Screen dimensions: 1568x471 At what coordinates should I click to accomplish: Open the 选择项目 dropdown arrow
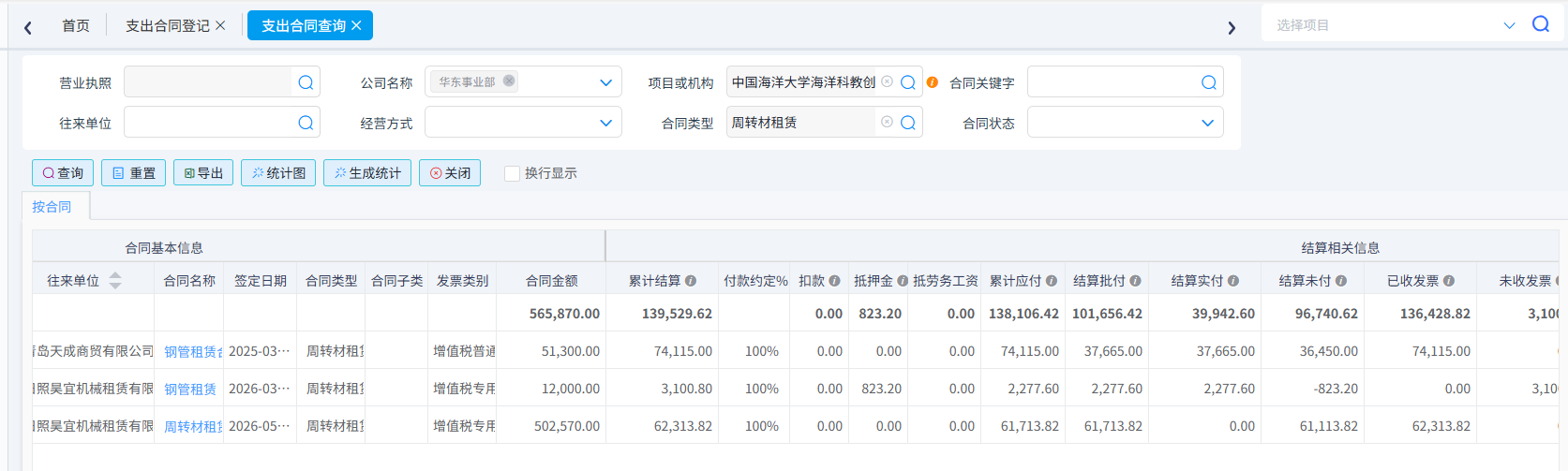pos(1509,25)
